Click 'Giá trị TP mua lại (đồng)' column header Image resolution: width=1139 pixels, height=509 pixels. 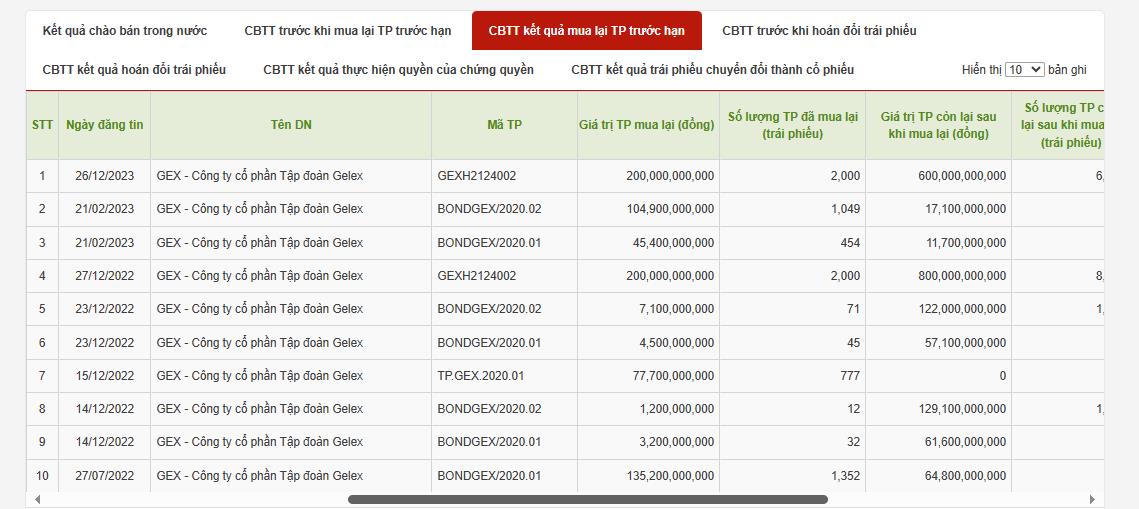[x=647, y=125]
